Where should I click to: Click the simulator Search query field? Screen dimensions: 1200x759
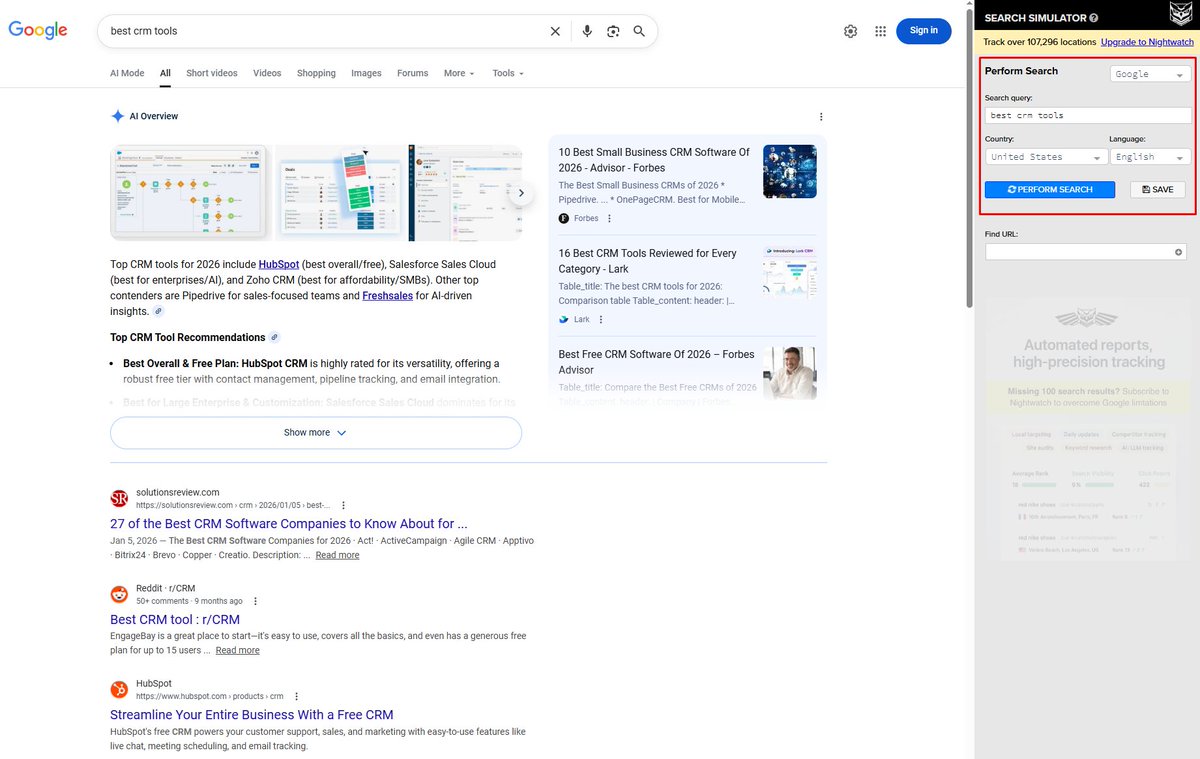[x=1088, y=115]
